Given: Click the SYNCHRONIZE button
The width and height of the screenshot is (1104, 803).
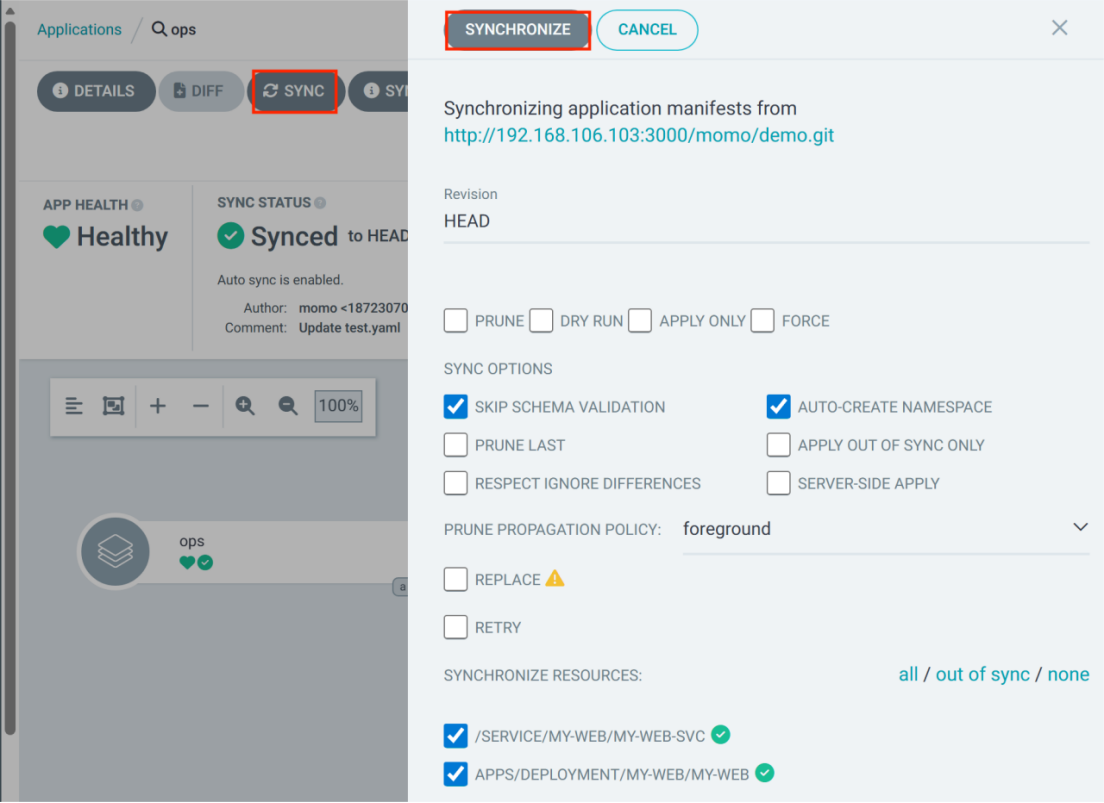Looking at the screenshot, I should point(518,30).
